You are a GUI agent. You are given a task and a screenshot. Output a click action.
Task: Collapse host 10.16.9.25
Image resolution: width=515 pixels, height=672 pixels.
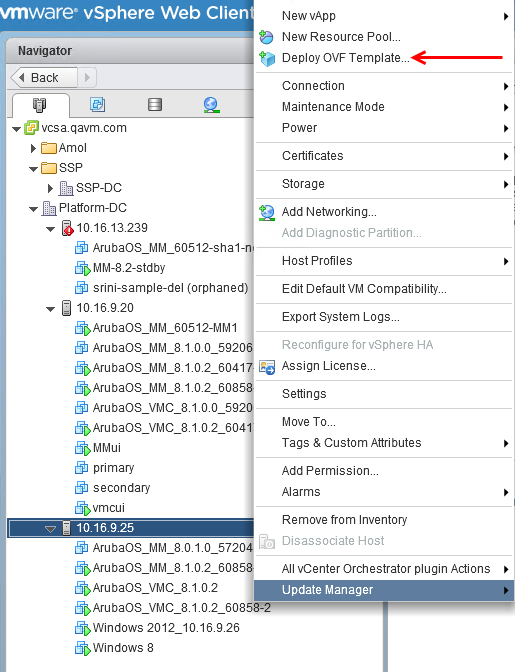[51, 529]
